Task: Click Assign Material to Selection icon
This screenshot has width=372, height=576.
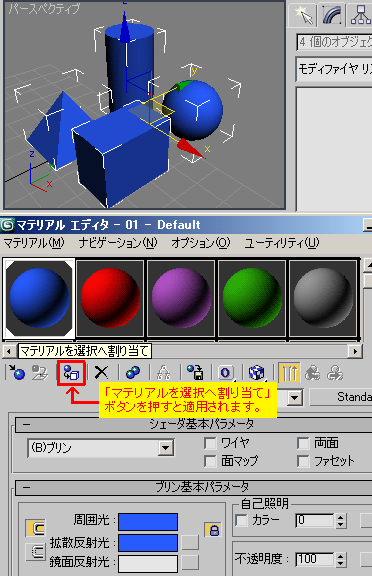Action: coord(71,373)
